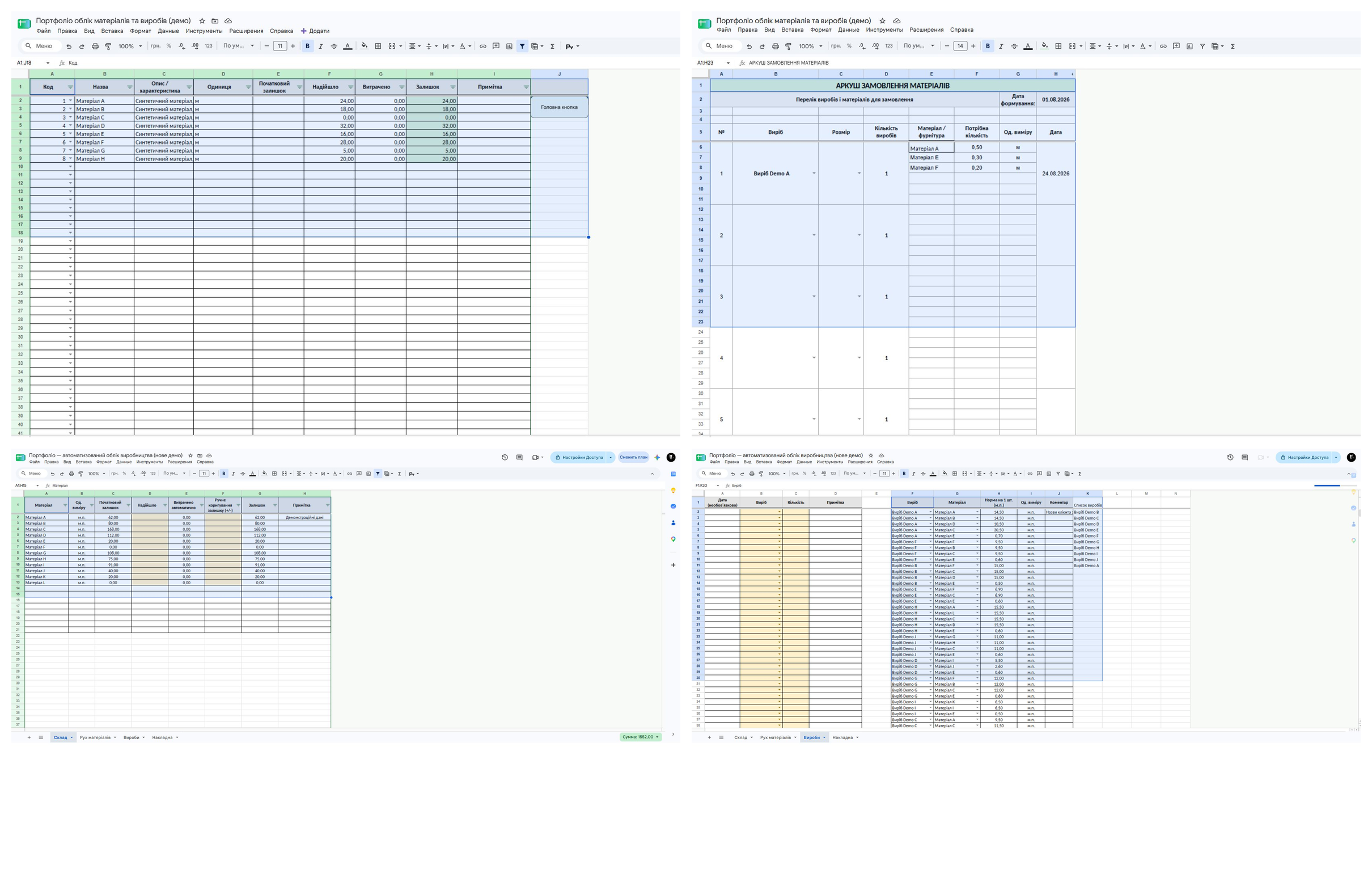This screenshot has height=886, width=1372.
Task: Toggle strikethrough in top-right window toolbar
Action: pos(1014,46)
